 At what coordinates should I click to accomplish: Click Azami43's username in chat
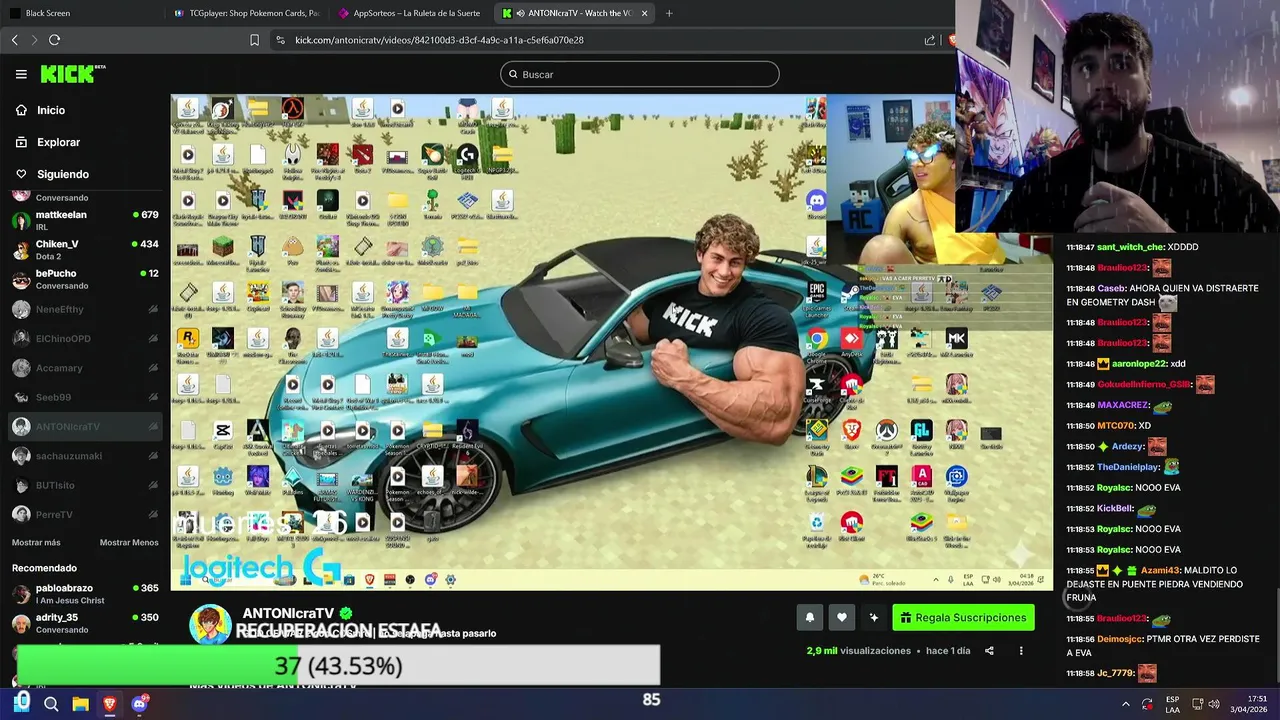(x=1160, y=570)
